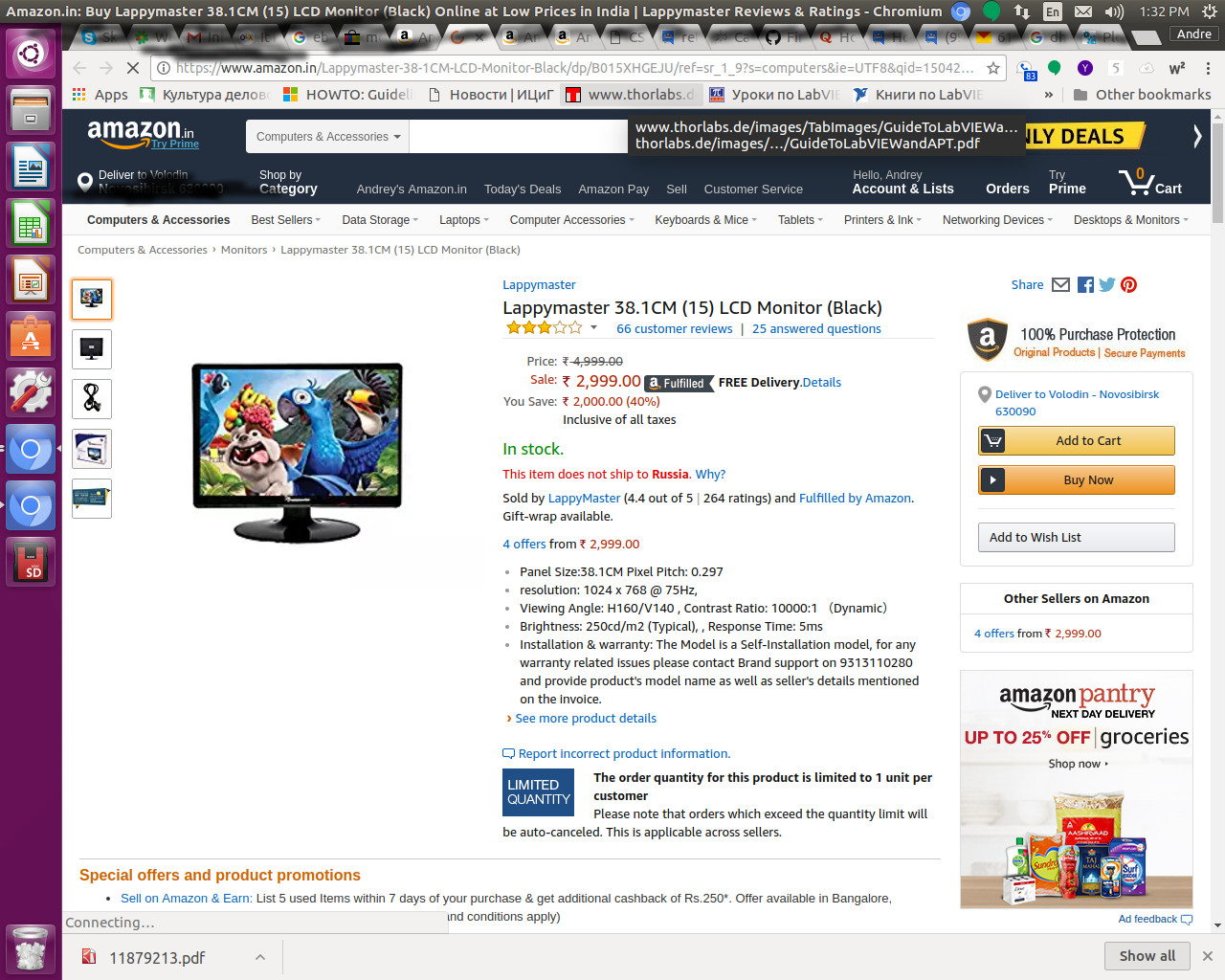
Task: Open Today's Deals in navigation
Action: (523, 189)
